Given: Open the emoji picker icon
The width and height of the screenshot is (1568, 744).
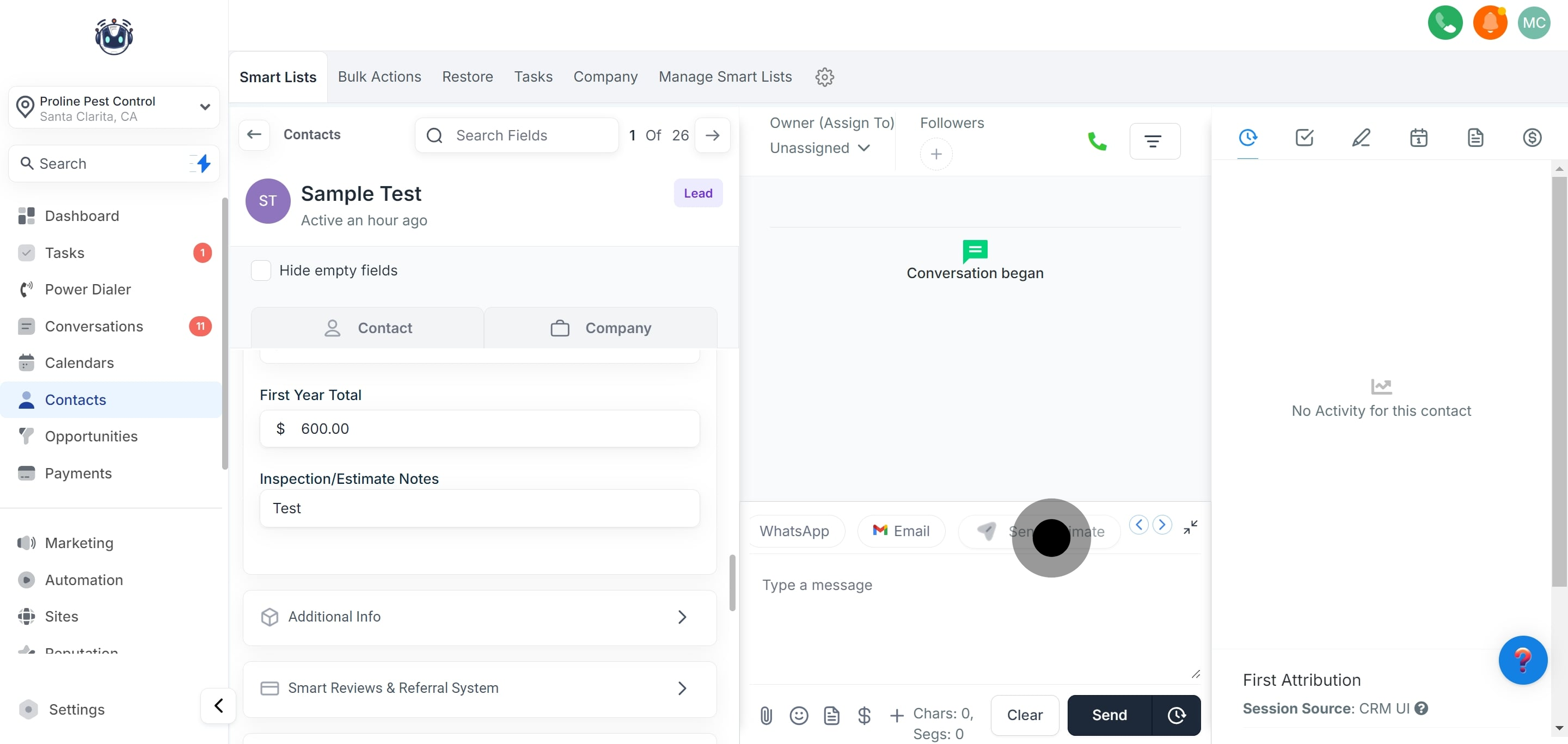Looking at the screenshot, I should [x=799, y=715].
